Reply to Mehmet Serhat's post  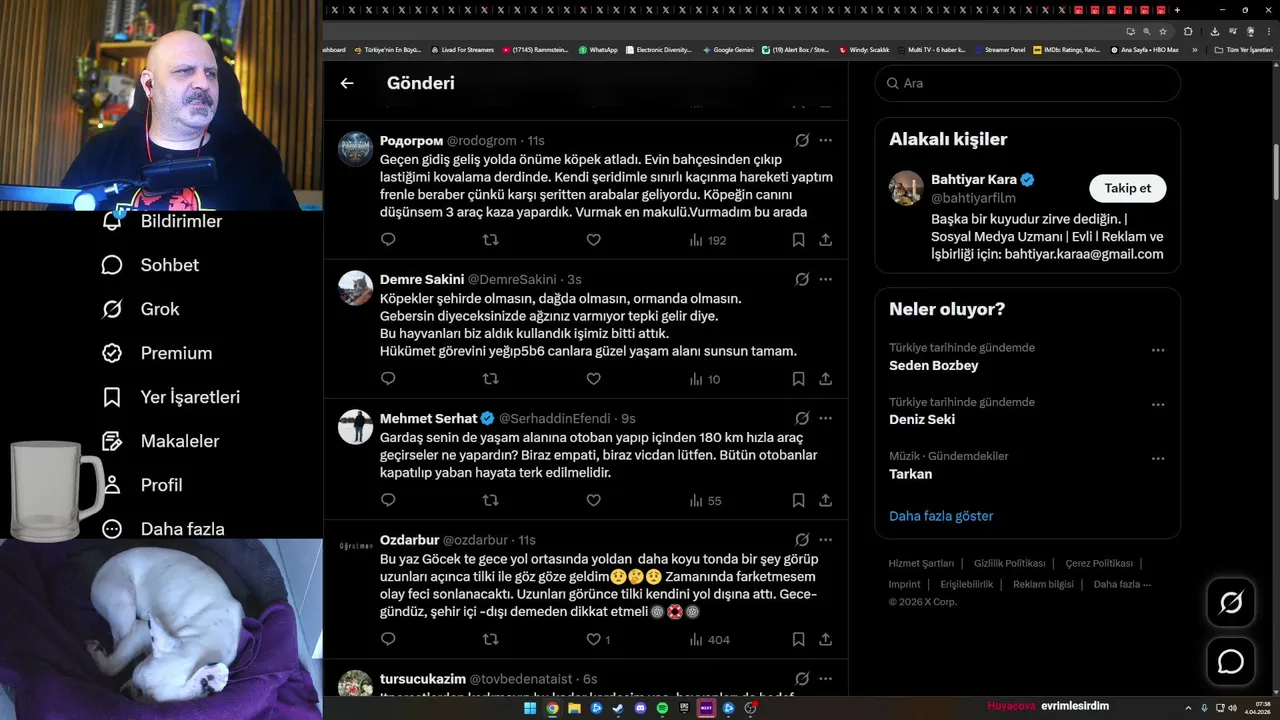388,500
